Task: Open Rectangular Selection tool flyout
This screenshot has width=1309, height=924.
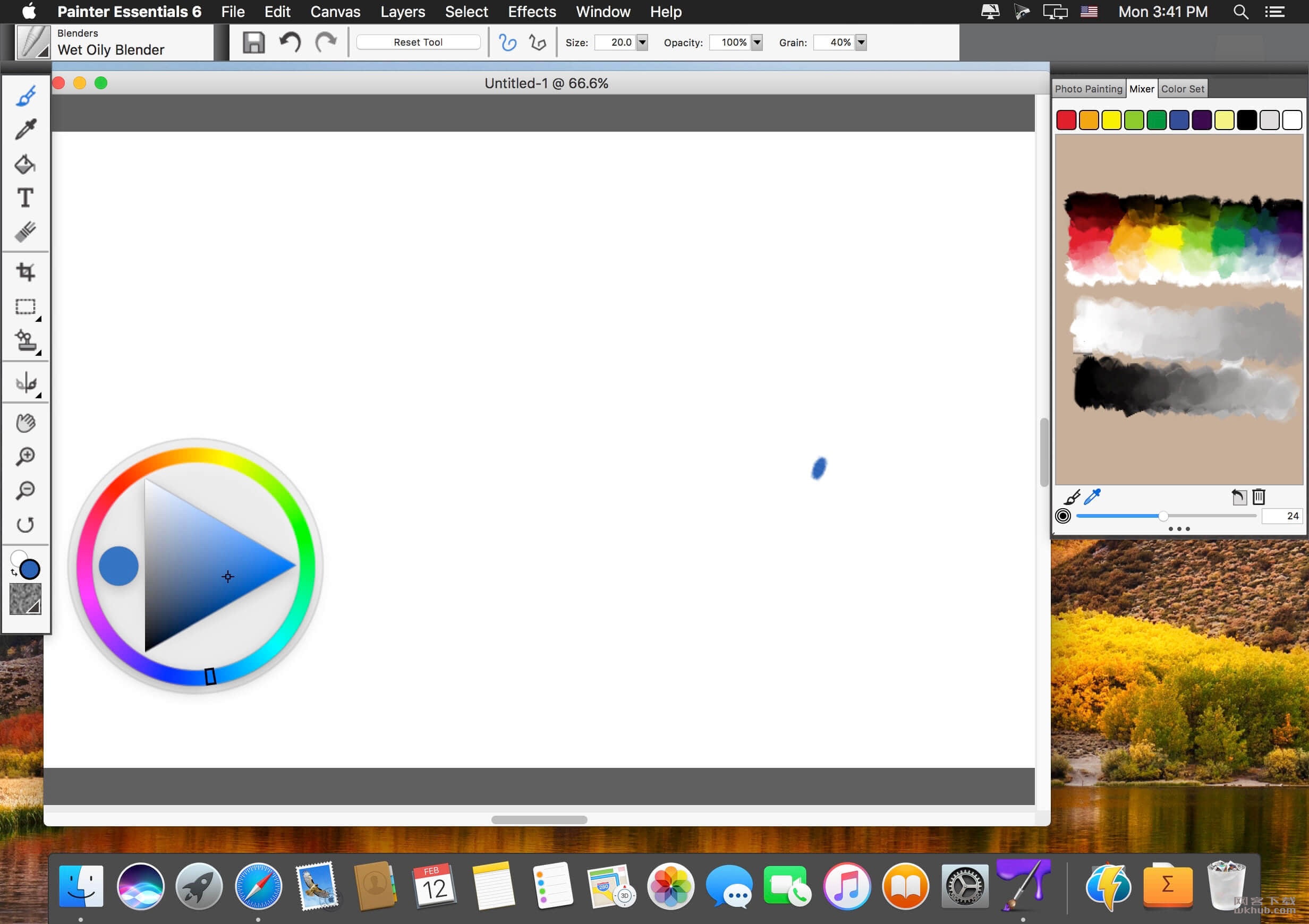Action: 39,319
